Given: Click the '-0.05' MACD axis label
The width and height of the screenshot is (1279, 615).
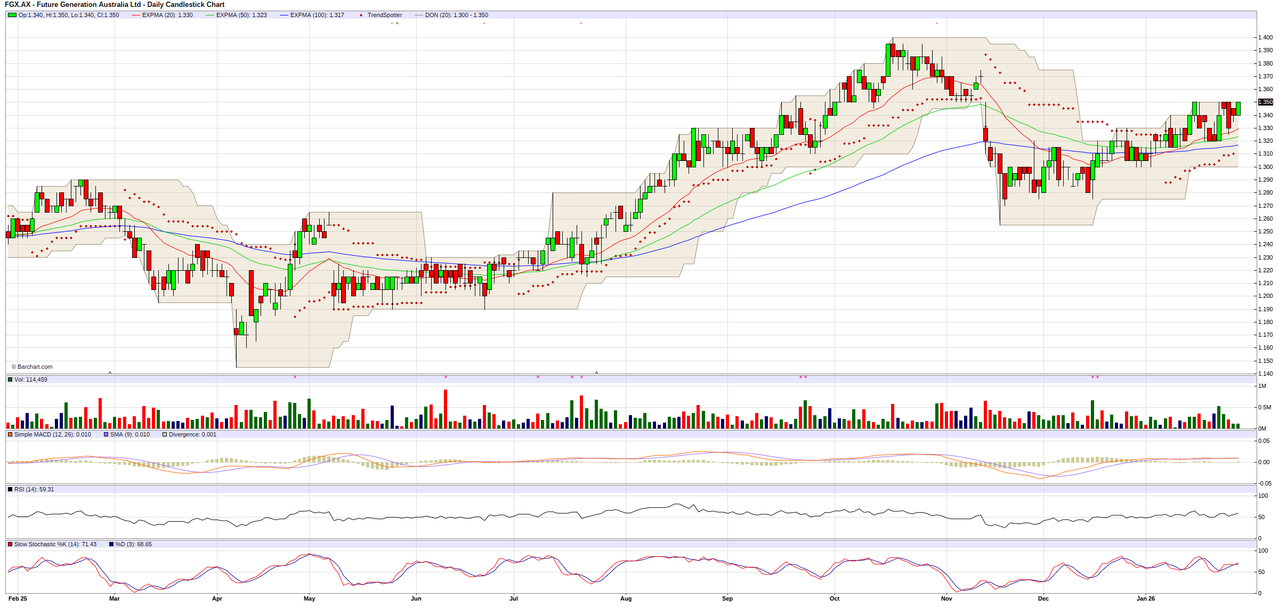Looking at the screenshot, I should click(1264, 481).
